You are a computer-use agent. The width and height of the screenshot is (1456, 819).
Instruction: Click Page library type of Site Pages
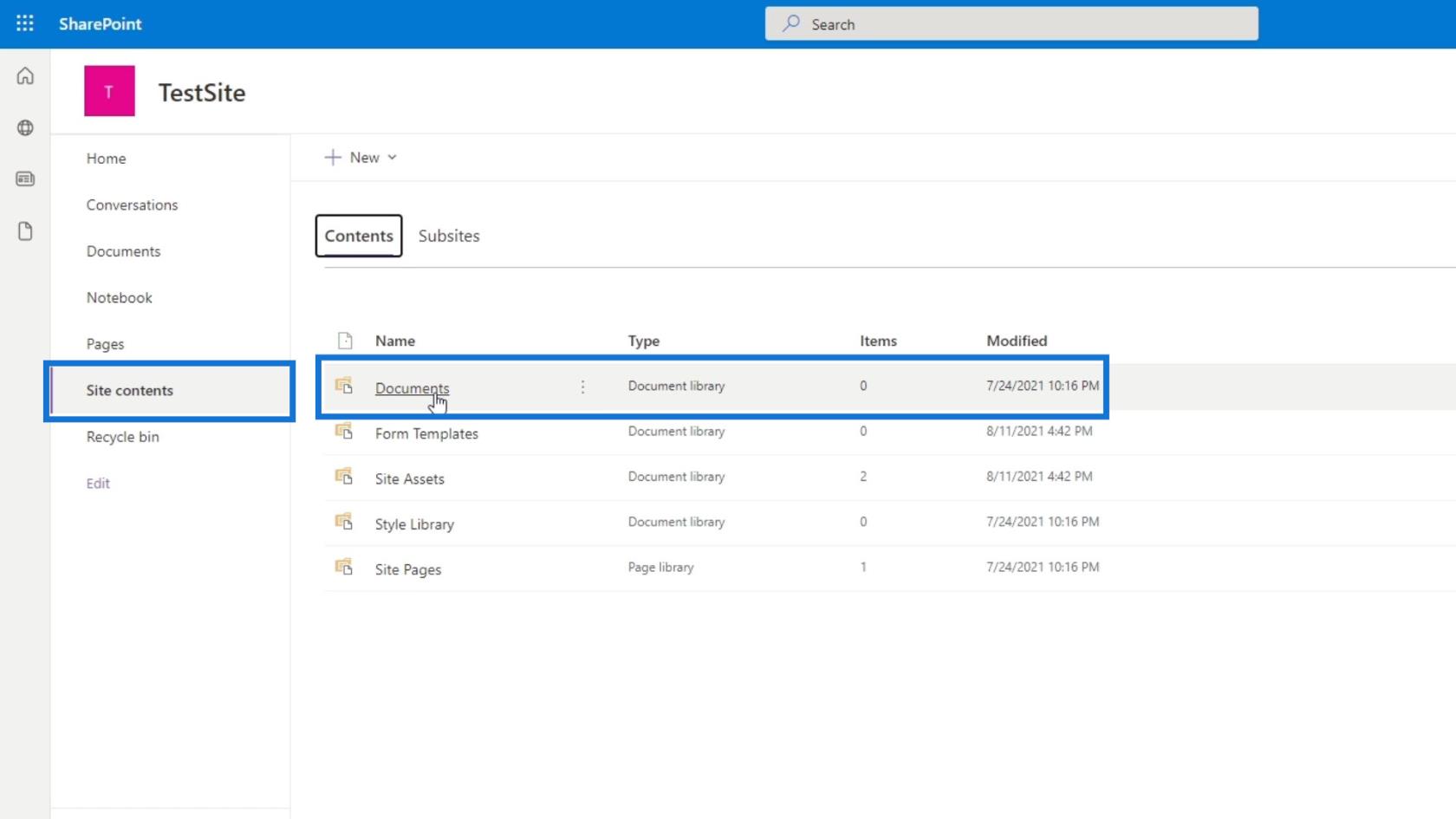[x=660, y=567]
